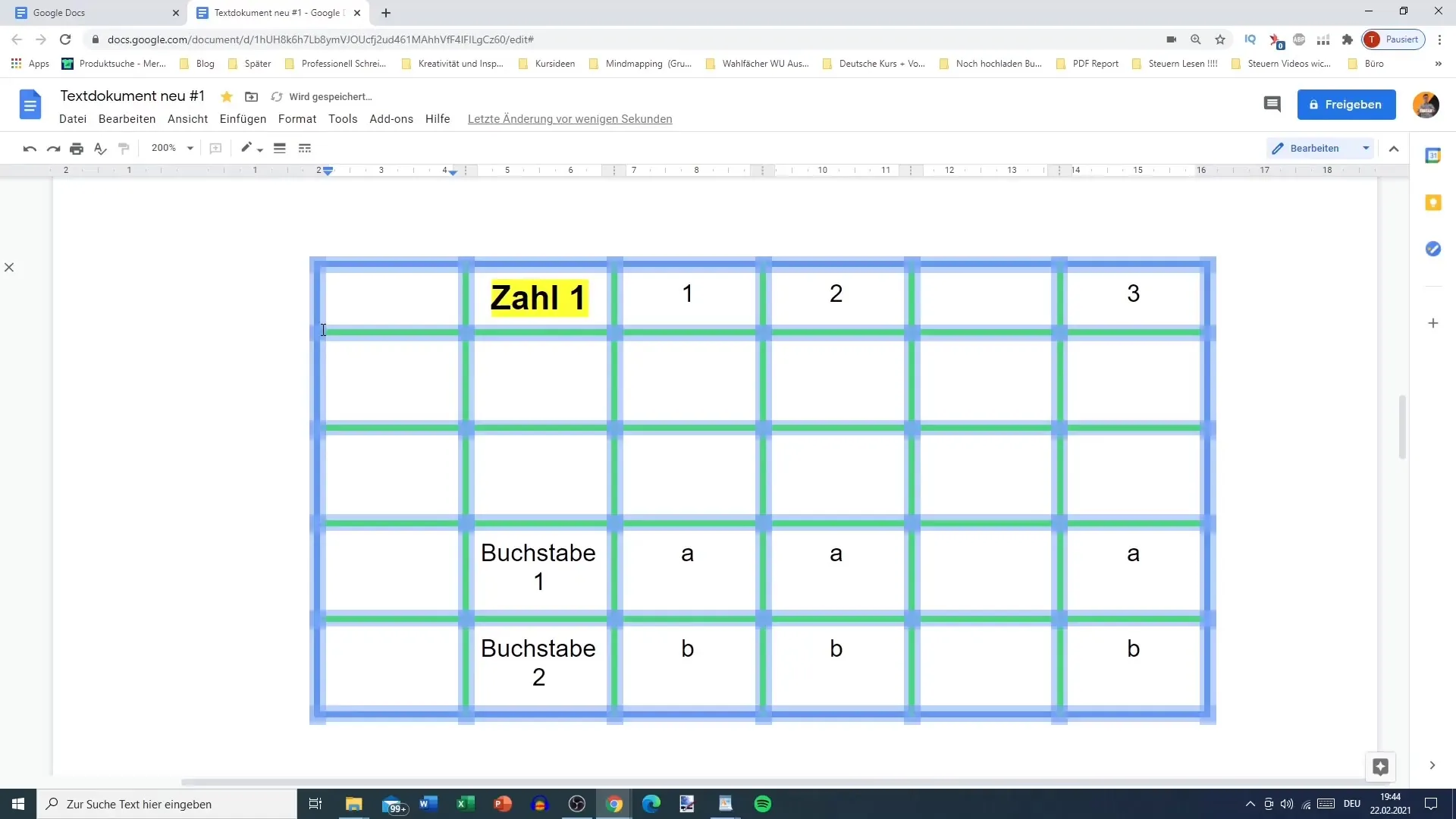
Task: Click the comments panel toggle icon
Action: [x=1272, y=104]
